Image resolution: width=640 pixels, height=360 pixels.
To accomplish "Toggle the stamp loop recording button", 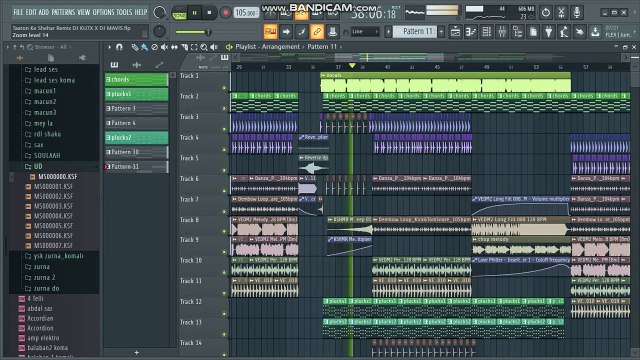I will tap(332, 31).
